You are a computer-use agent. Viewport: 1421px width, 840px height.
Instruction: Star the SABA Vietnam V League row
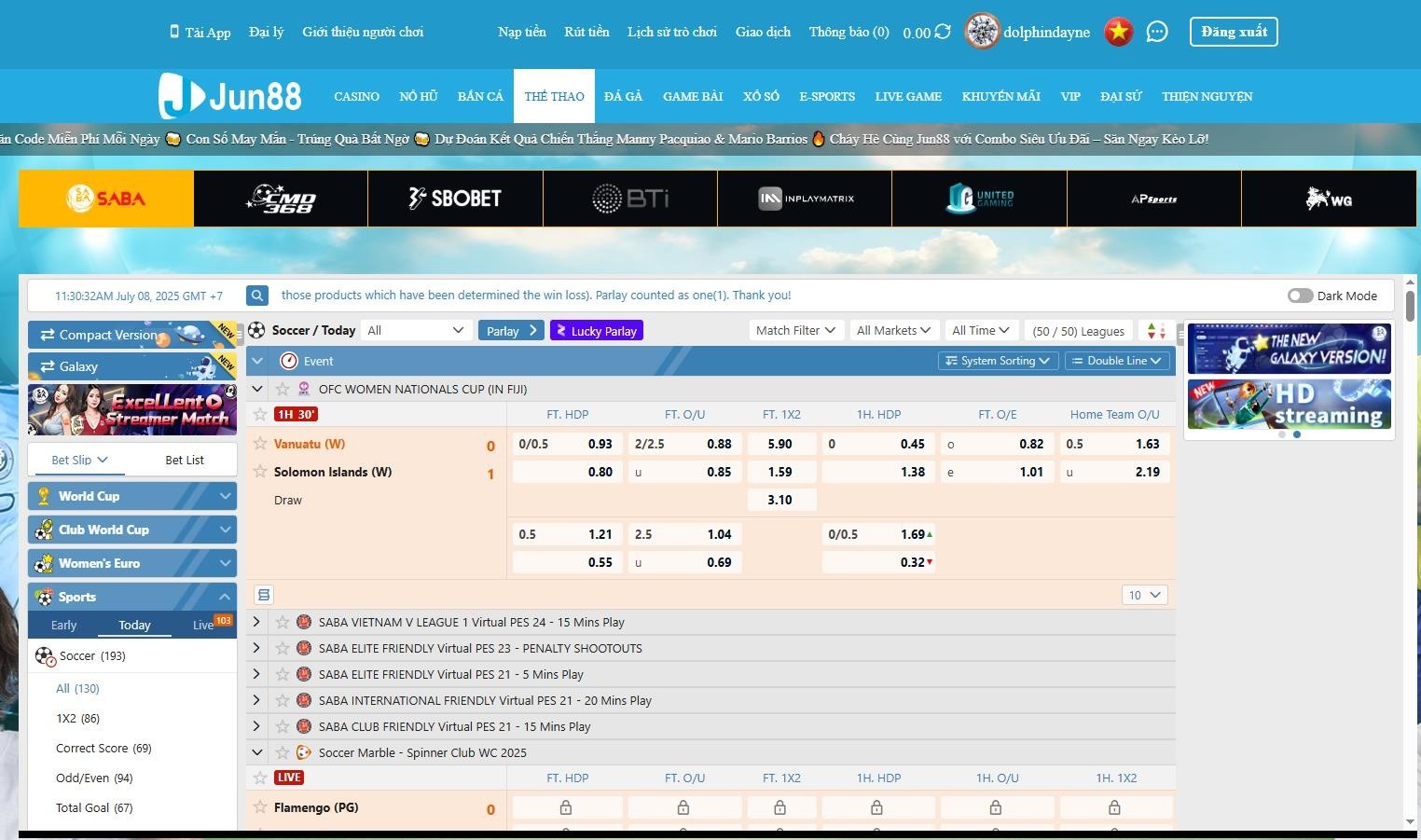click(x=283, y=622)
